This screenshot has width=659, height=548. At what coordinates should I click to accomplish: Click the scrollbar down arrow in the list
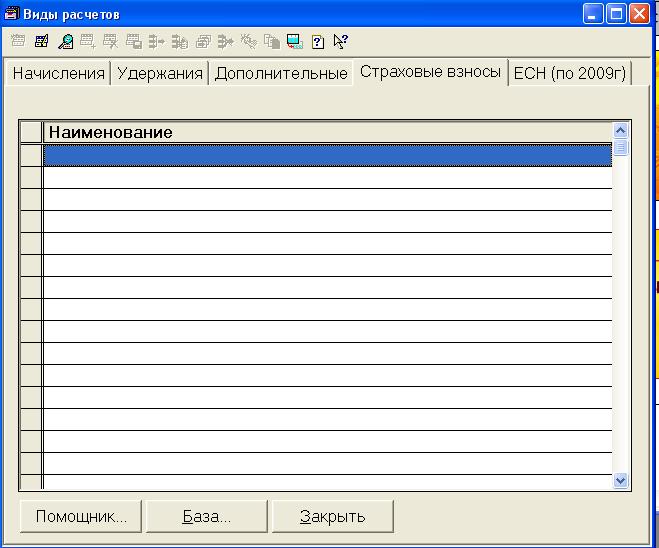click(x=620, y=481)
